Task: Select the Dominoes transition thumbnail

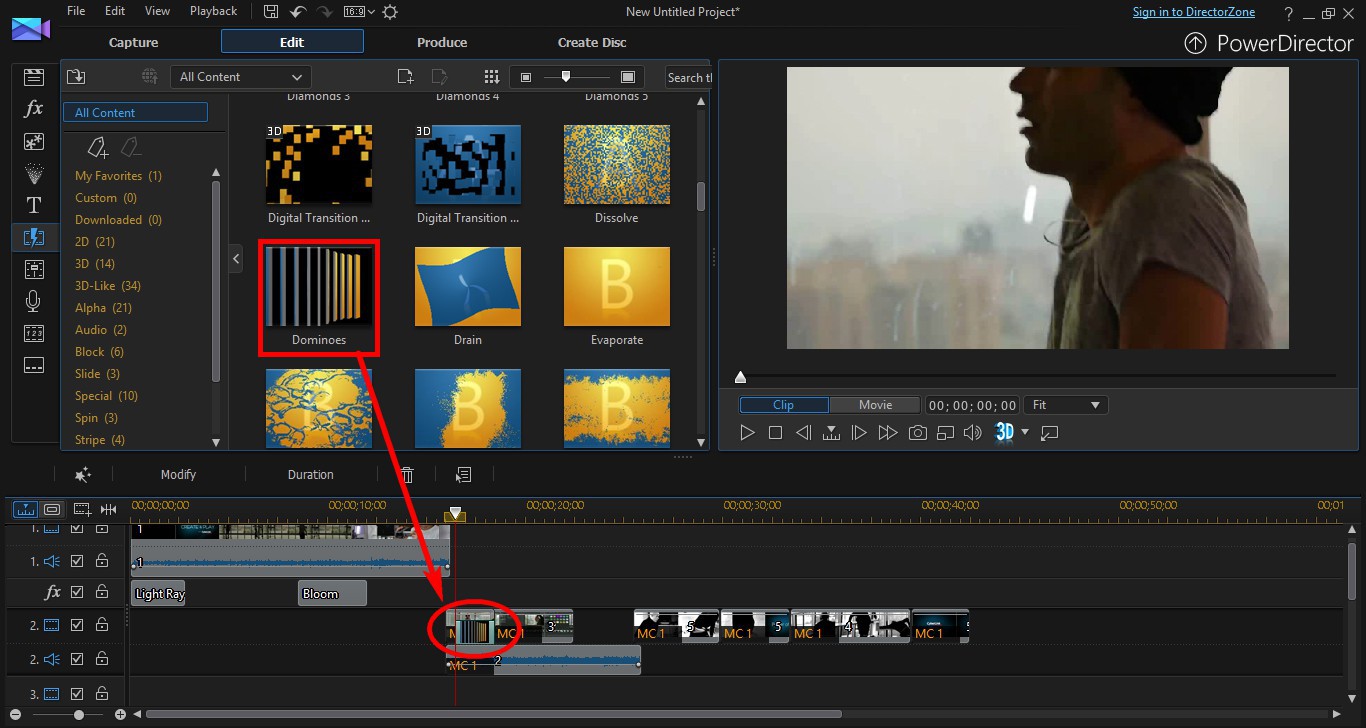Action: pyautogui.click(x=319, y=287)
